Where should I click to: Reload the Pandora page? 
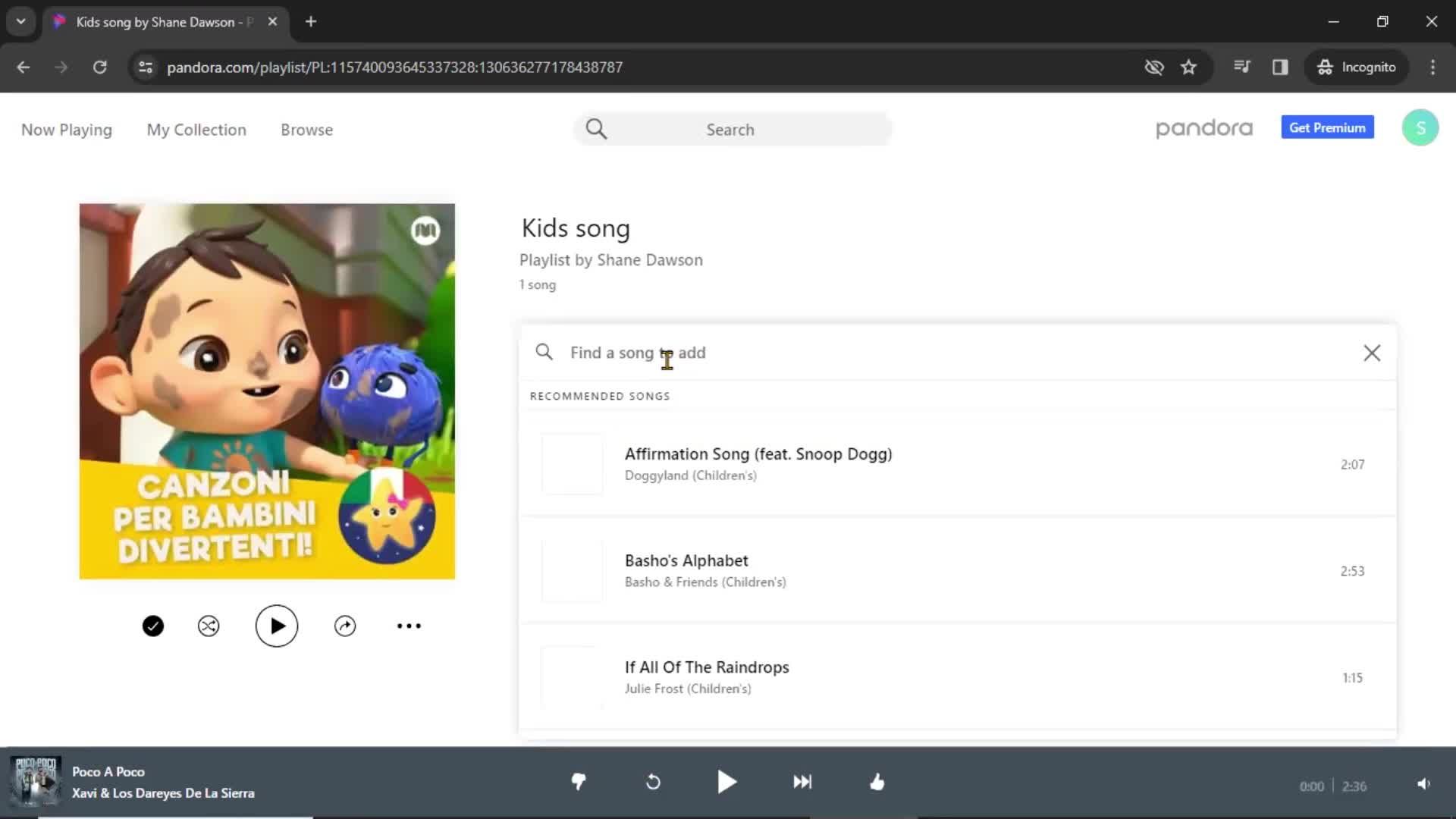click(99, 67)
